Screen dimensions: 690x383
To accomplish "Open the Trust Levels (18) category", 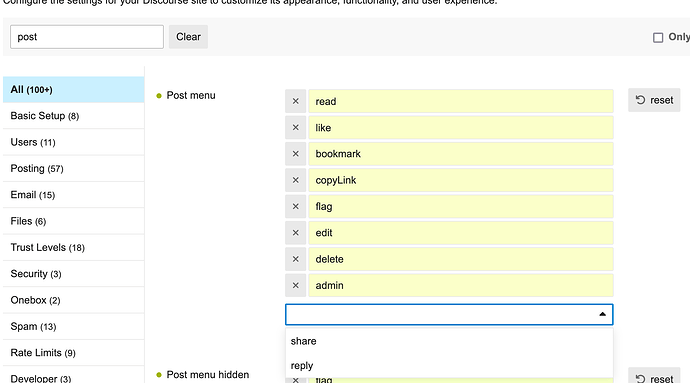I will [73, 247].
